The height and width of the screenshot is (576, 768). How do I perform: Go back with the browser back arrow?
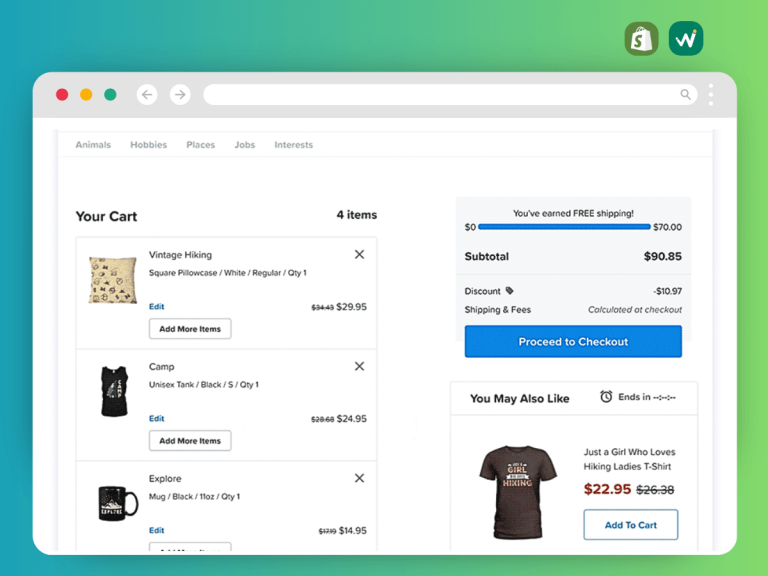147,95
